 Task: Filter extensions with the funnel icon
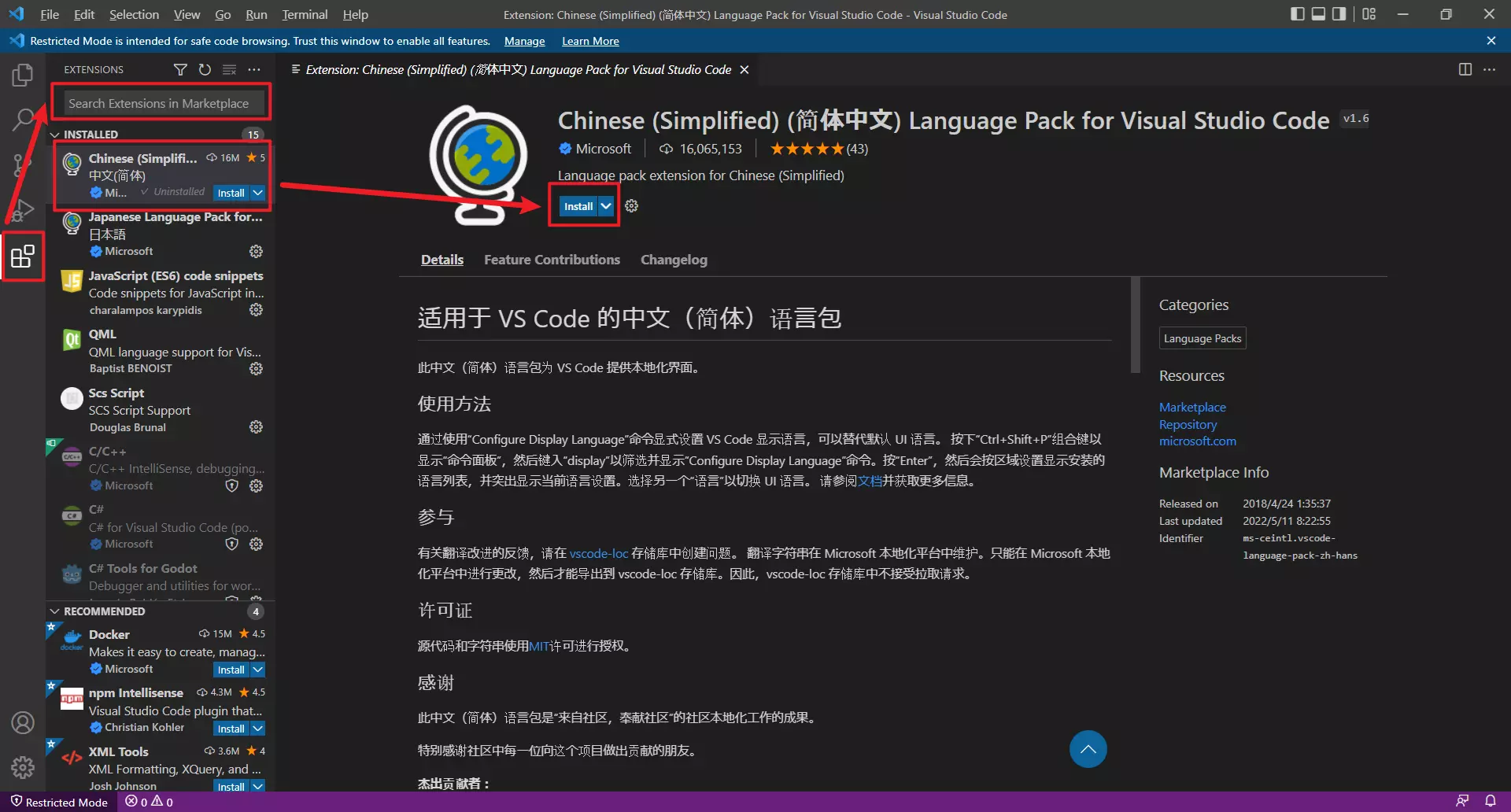180,70
